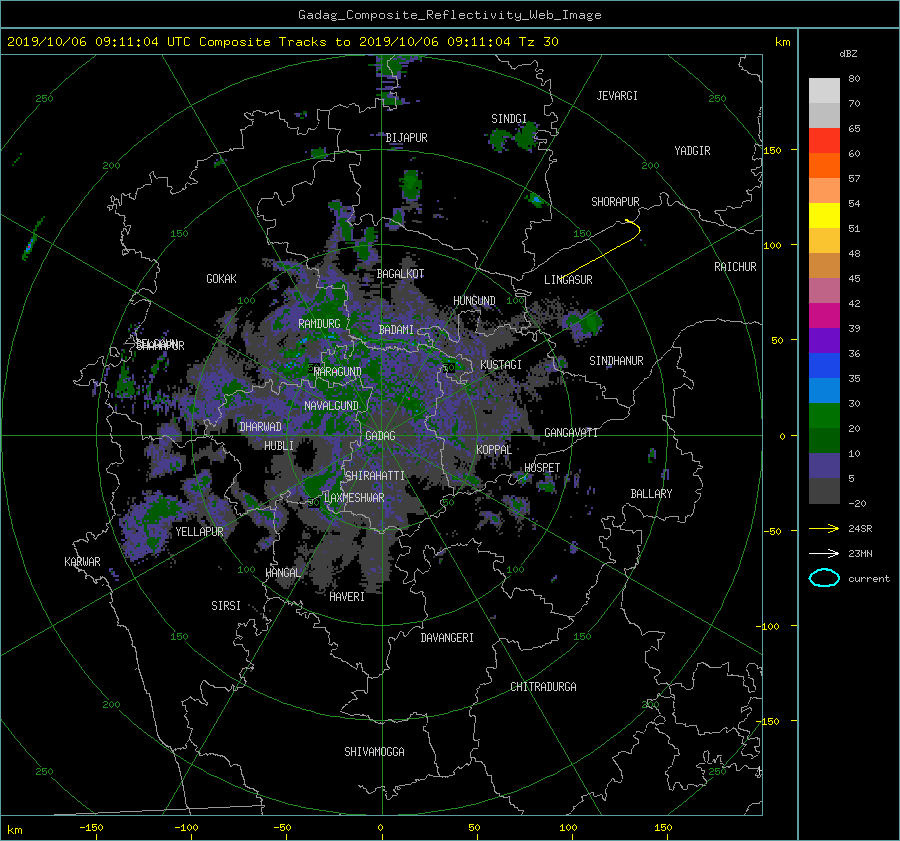Image resolution: width=900 pixels, height=841 pixels.
Task: Click the Gadag_Composite_Reflectivity_Web_Image title
Action: pyautogui.click(x=449, y=15)
